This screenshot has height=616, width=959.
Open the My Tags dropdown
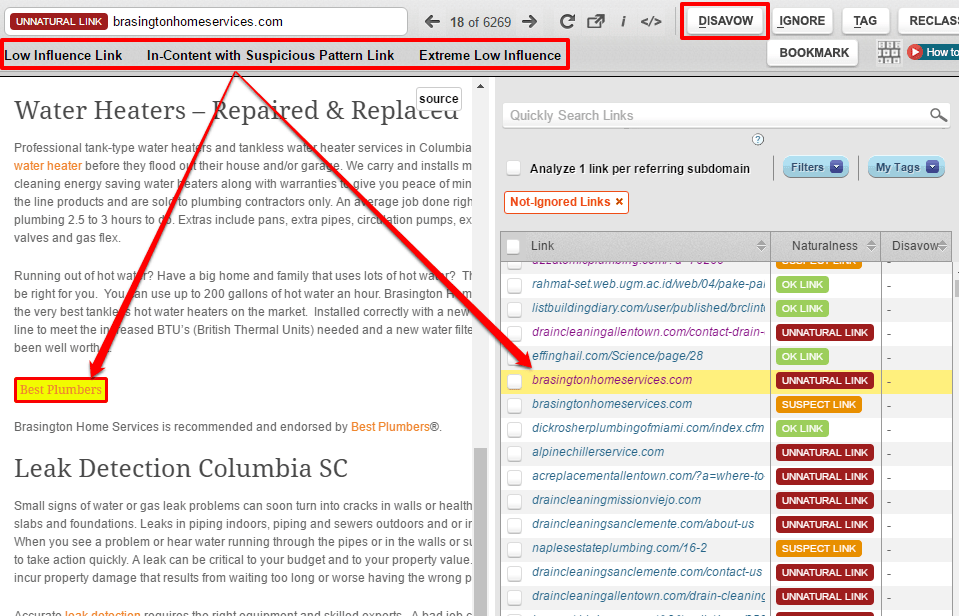coord(906,167)
